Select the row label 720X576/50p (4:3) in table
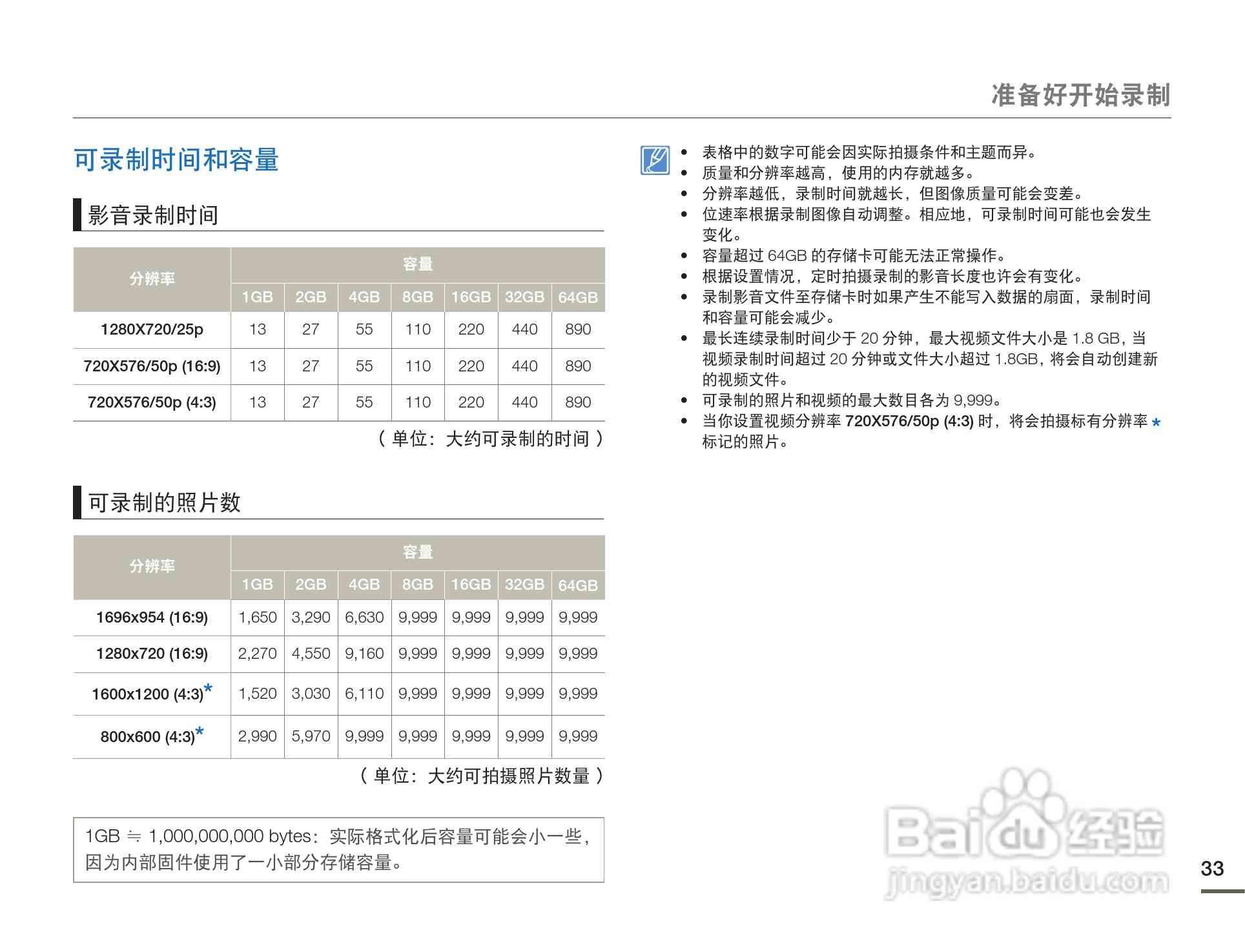Image resolution: width=1245 pixels, height=952 pixels. tap(152, 402)
